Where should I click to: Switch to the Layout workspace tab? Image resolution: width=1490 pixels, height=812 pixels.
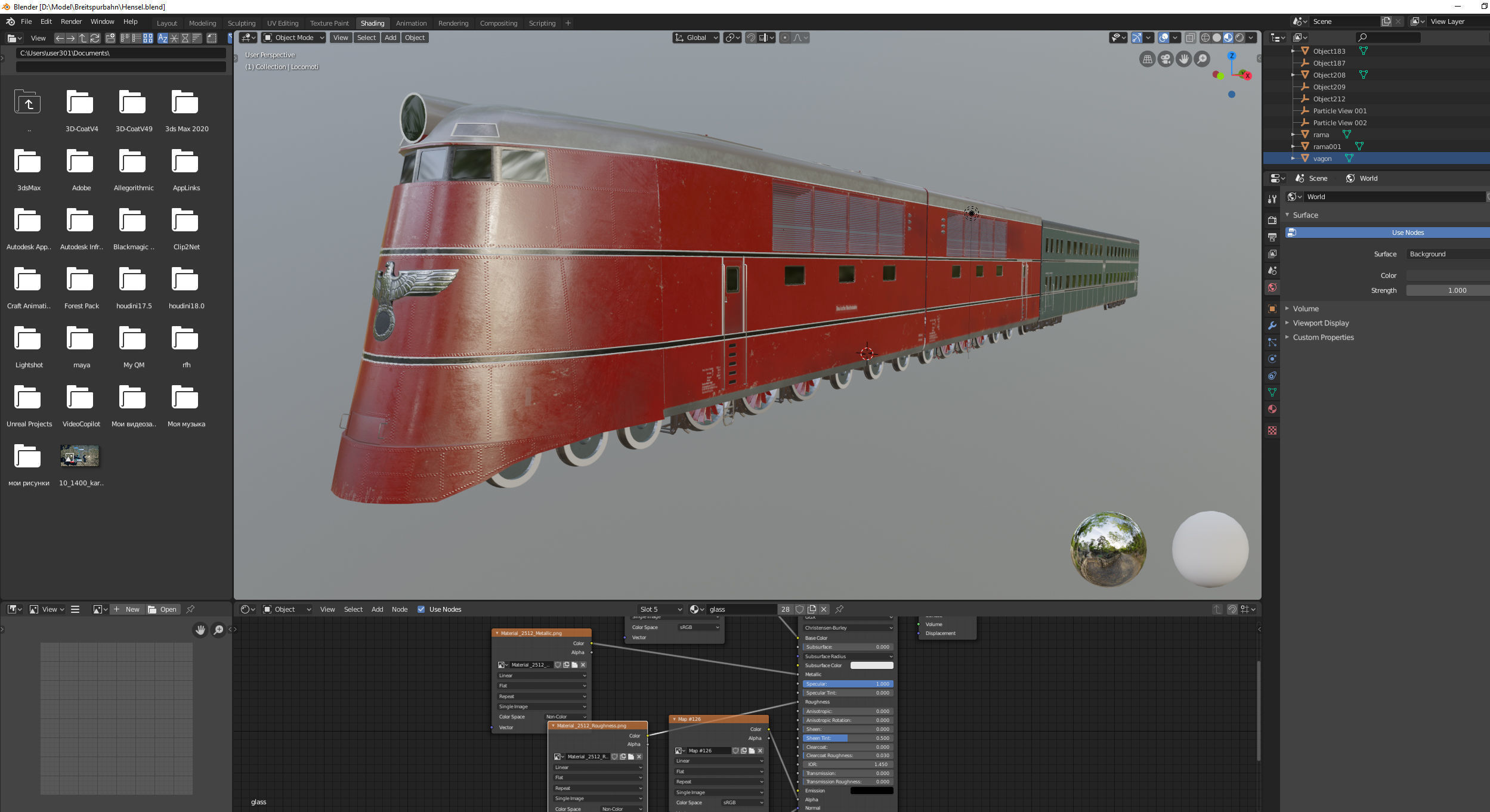tap(167, 23)
